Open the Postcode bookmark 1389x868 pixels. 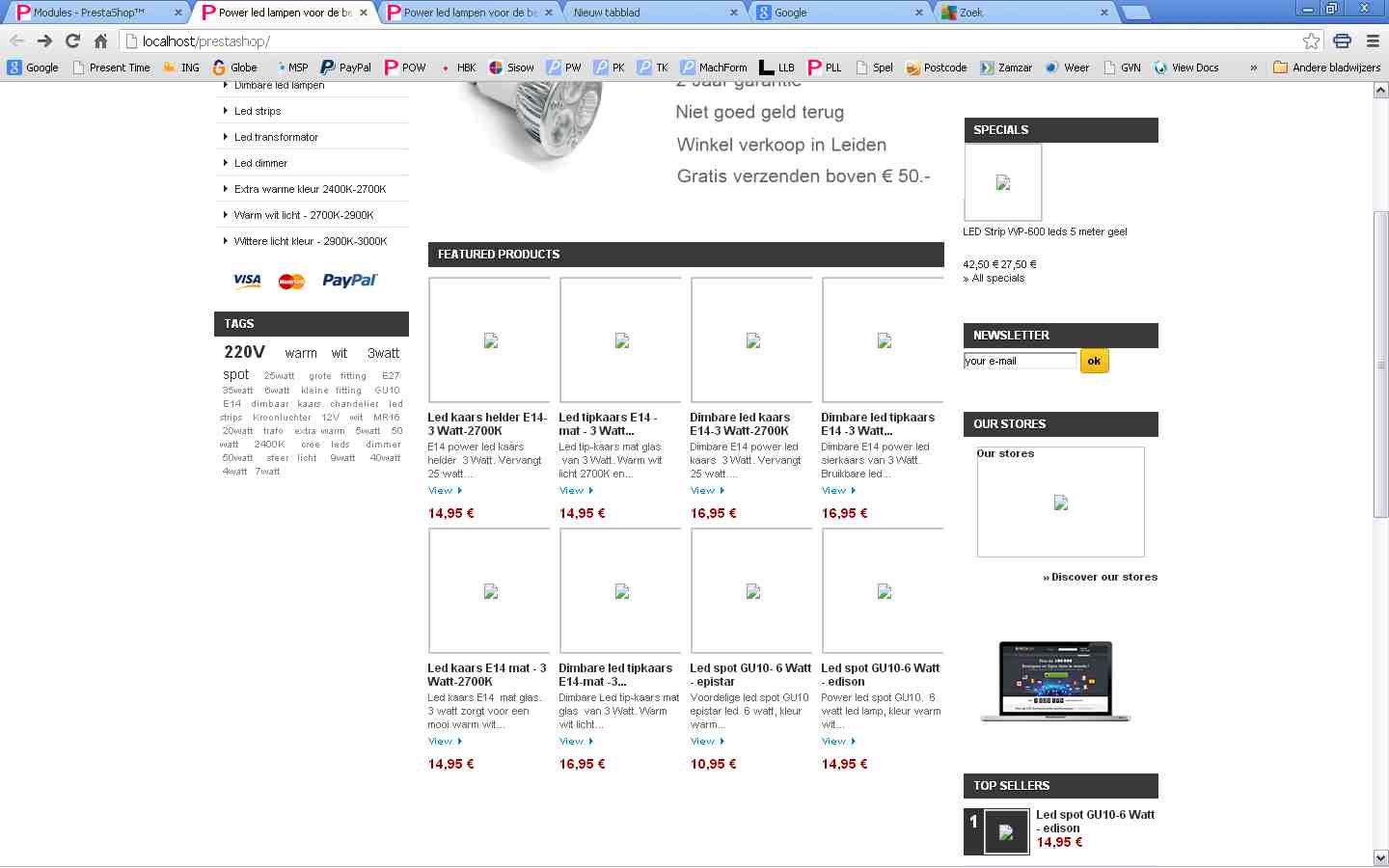point(937,68)
